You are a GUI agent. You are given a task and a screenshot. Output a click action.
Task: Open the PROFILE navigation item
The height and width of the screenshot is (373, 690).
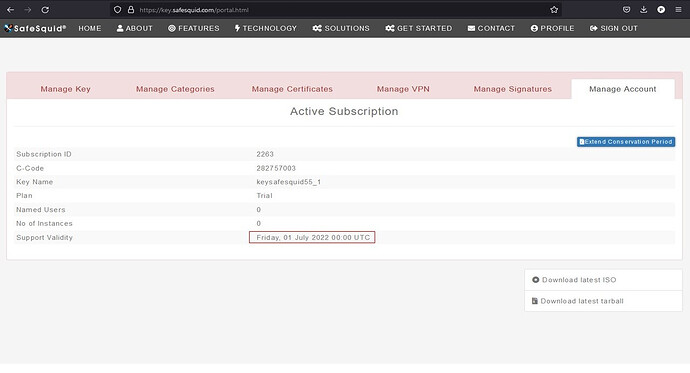click(x=552, y=28)
